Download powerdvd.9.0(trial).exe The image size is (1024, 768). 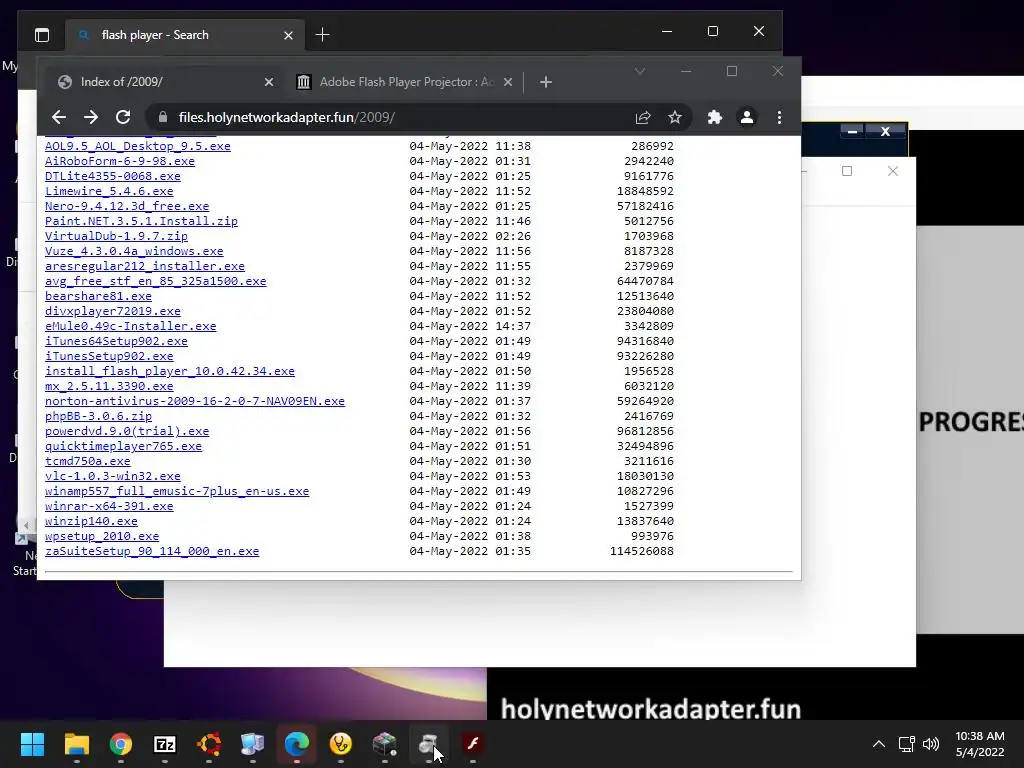pyautogui.click(x=127, y=432)
